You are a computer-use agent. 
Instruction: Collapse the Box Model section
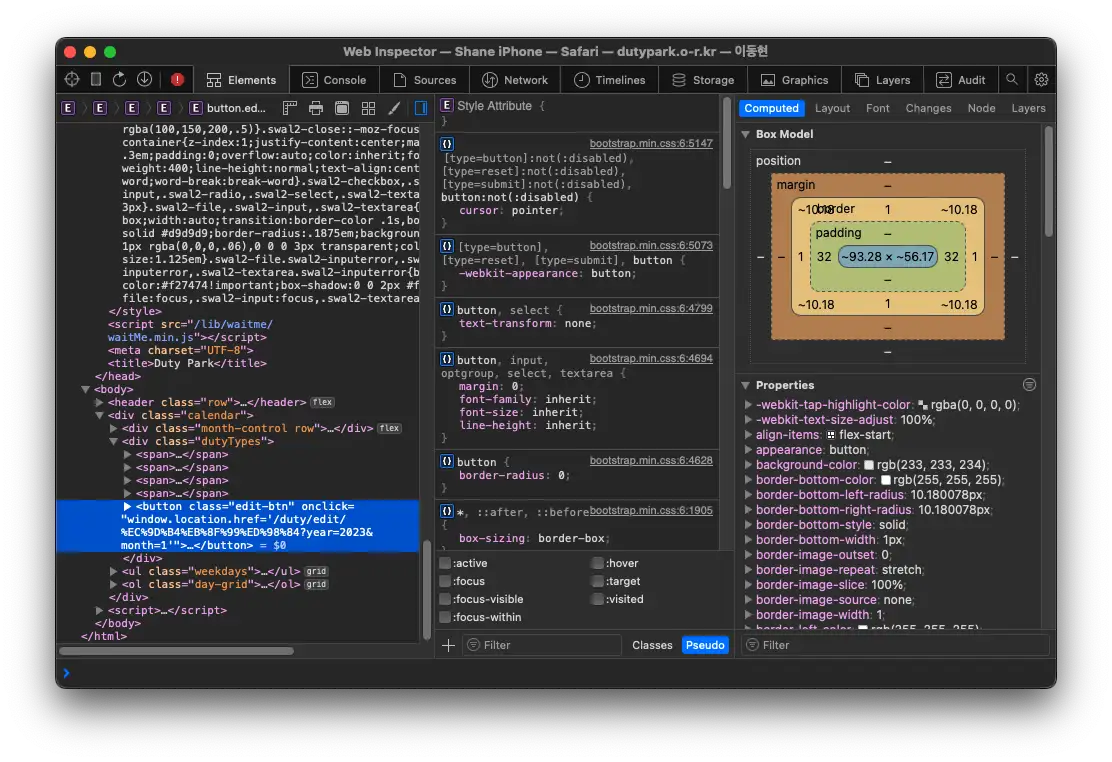pyautogui.click(x=746, y=134)
